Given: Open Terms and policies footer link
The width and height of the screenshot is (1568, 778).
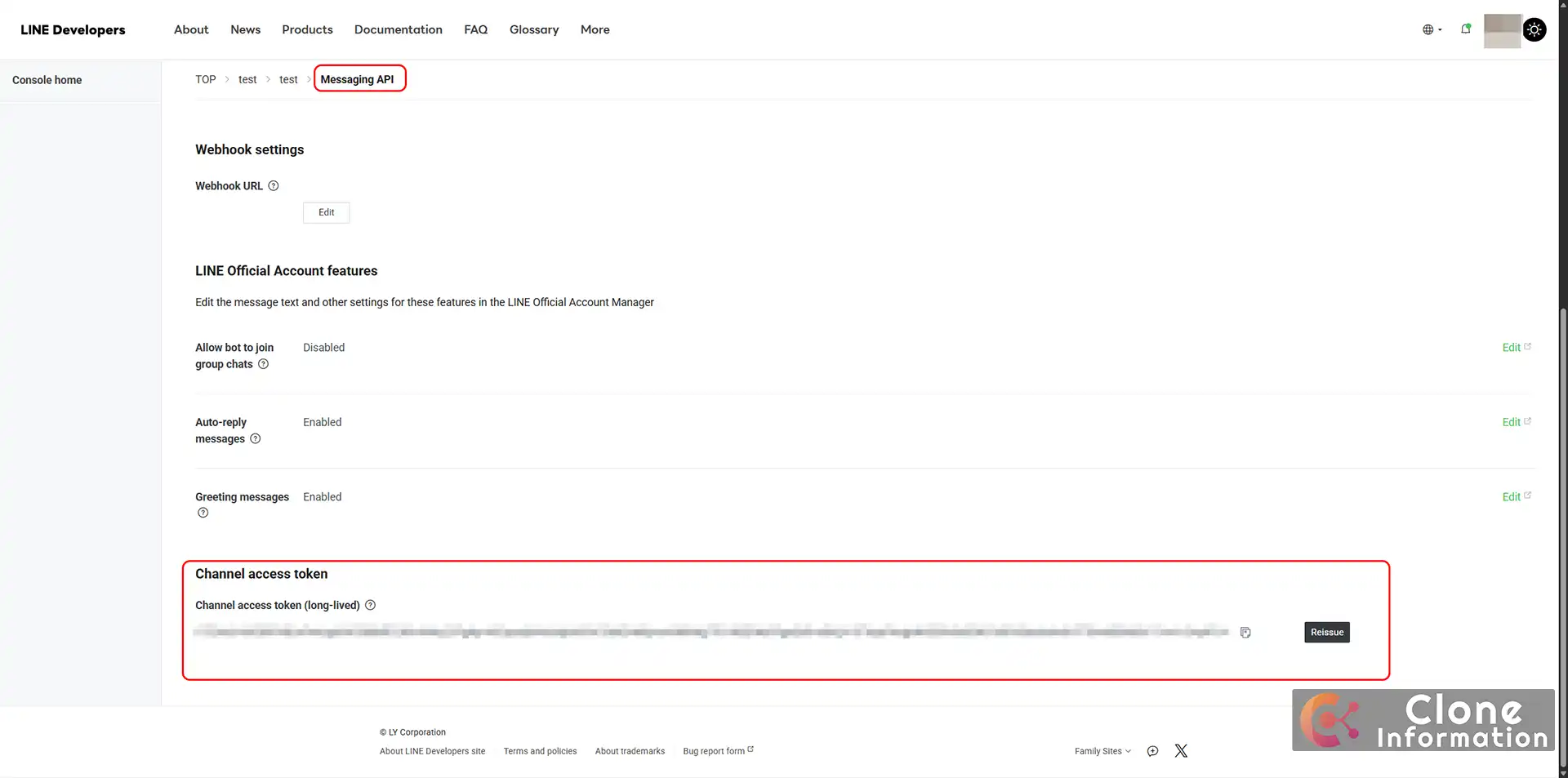Looking at the screenshot, I should [x=540, y=752].
